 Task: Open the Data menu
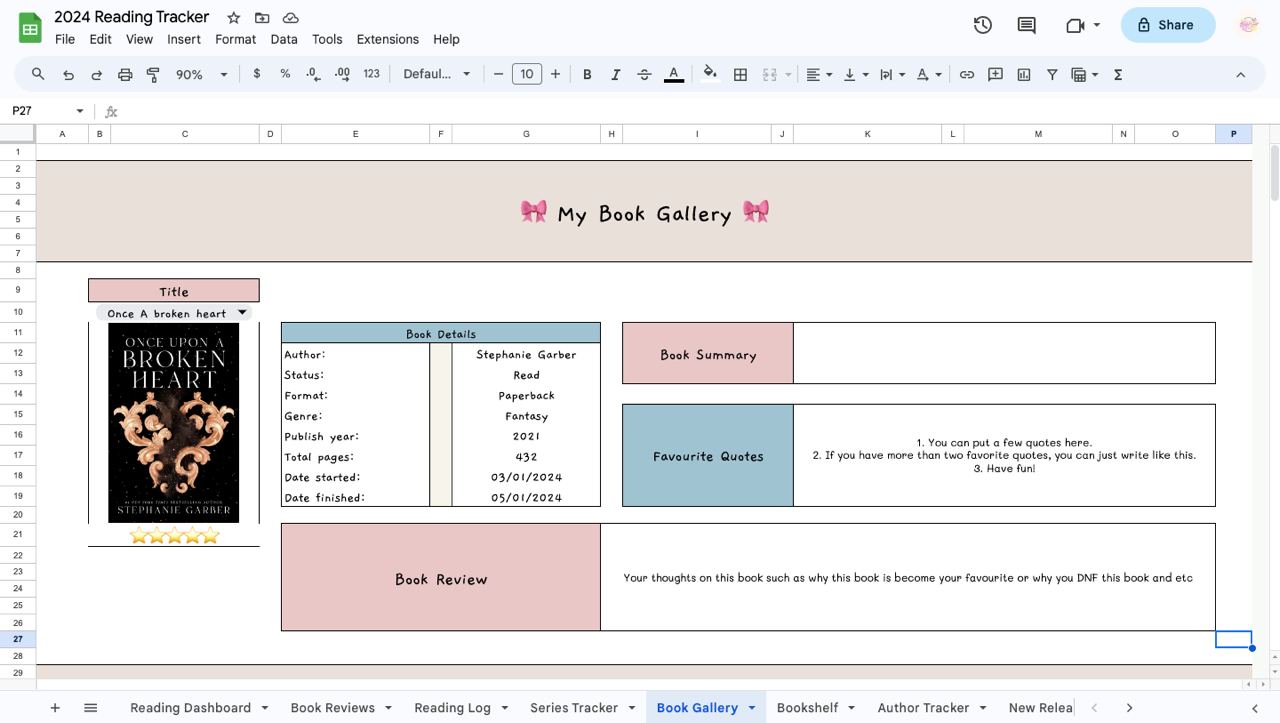coord(284,39)
